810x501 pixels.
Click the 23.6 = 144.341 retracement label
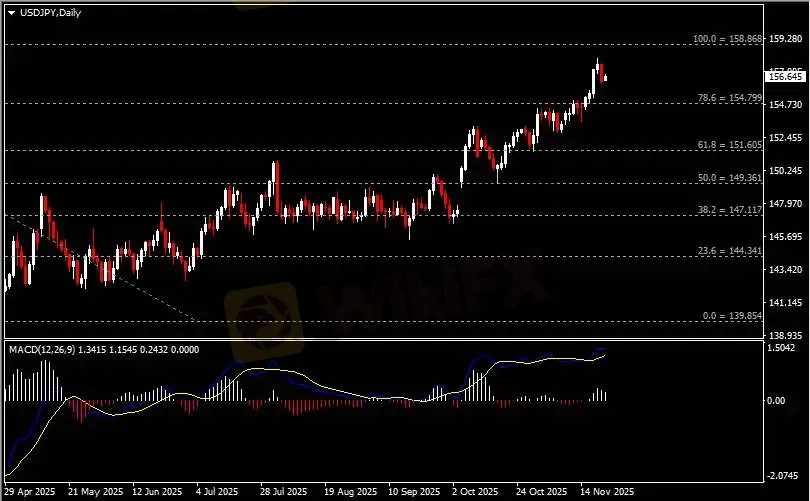click(x=730, y=251)
